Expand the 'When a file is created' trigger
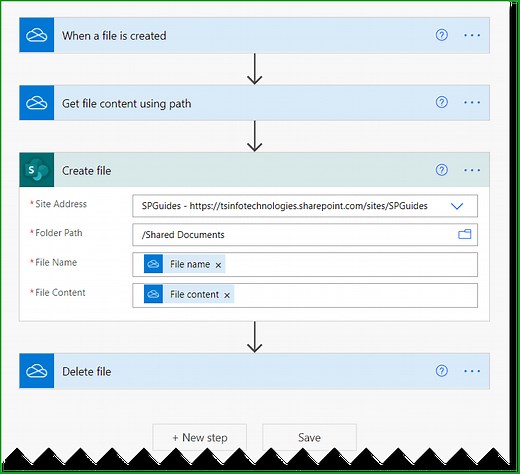Screen dimensions: 520x474 tap(254, 35)
